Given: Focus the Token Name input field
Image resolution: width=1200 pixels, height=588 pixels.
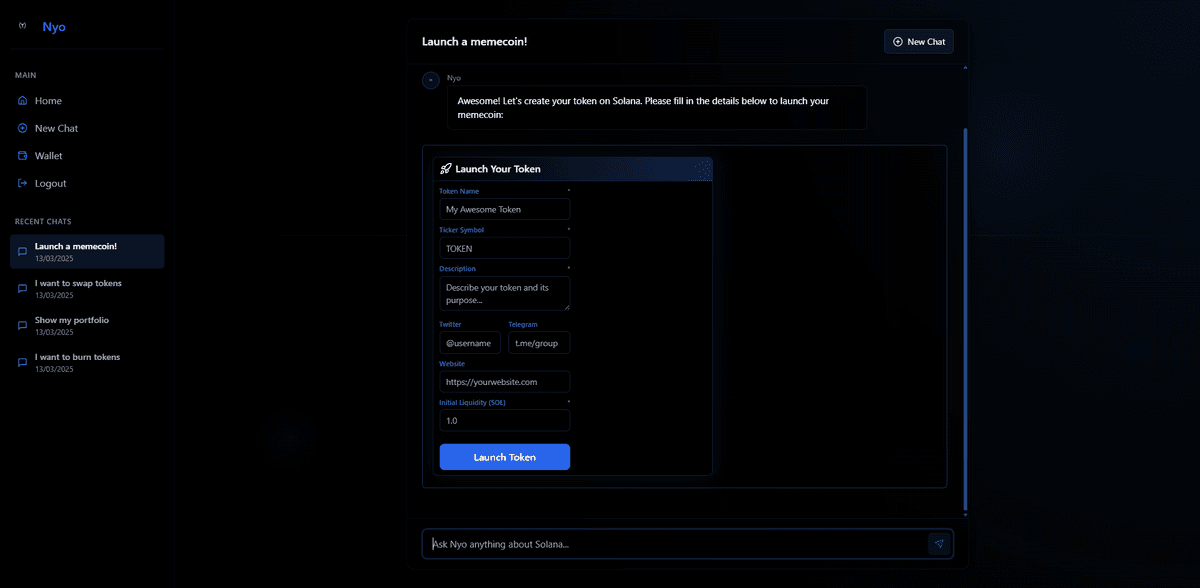Looking at the screenshot, I should [x=505, y=209].
